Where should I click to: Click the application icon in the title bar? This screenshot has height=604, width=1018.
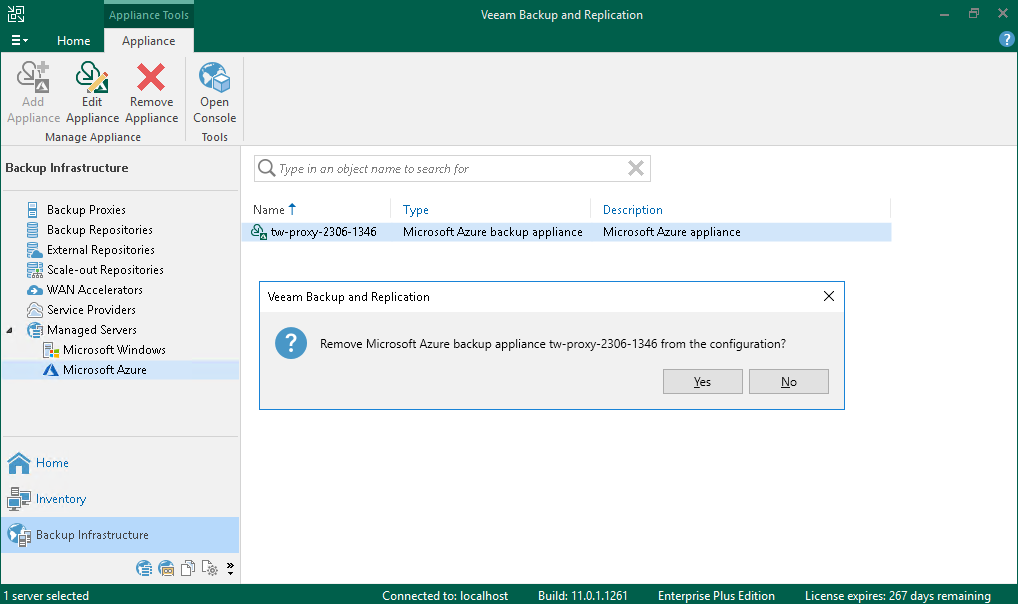[x=16, y=14]
